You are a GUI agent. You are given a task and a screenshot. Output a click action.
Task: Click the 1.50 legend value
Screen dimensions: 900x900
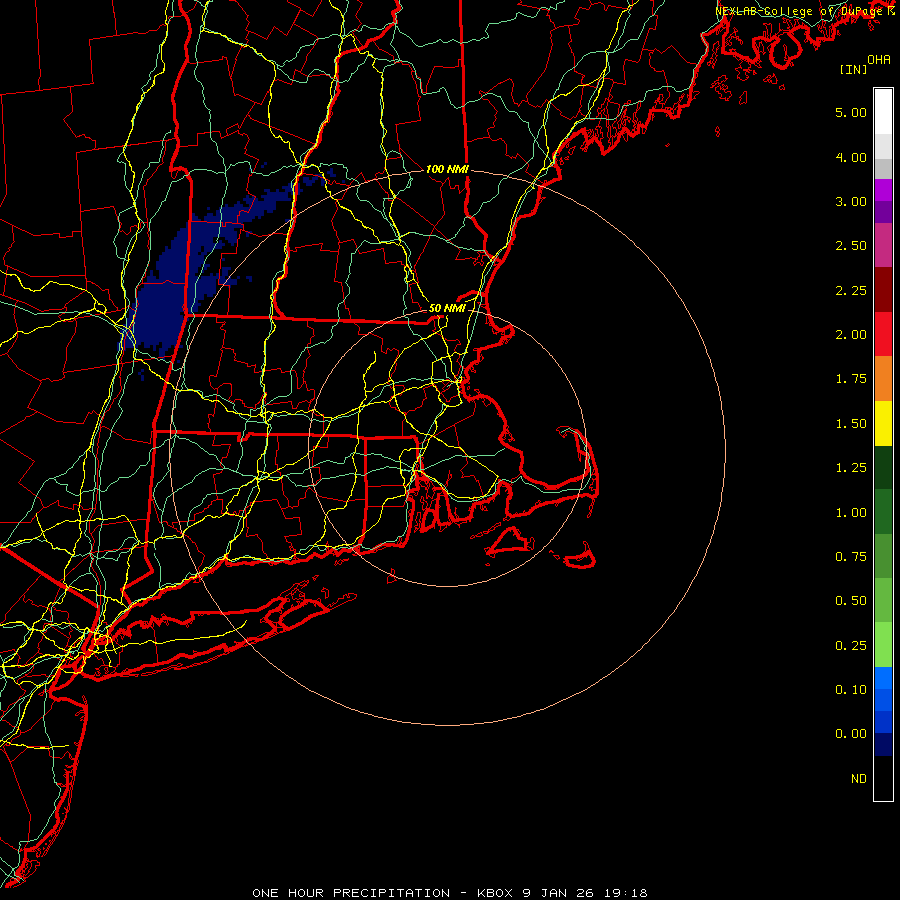pyautogui.click(x=851, y=424)
